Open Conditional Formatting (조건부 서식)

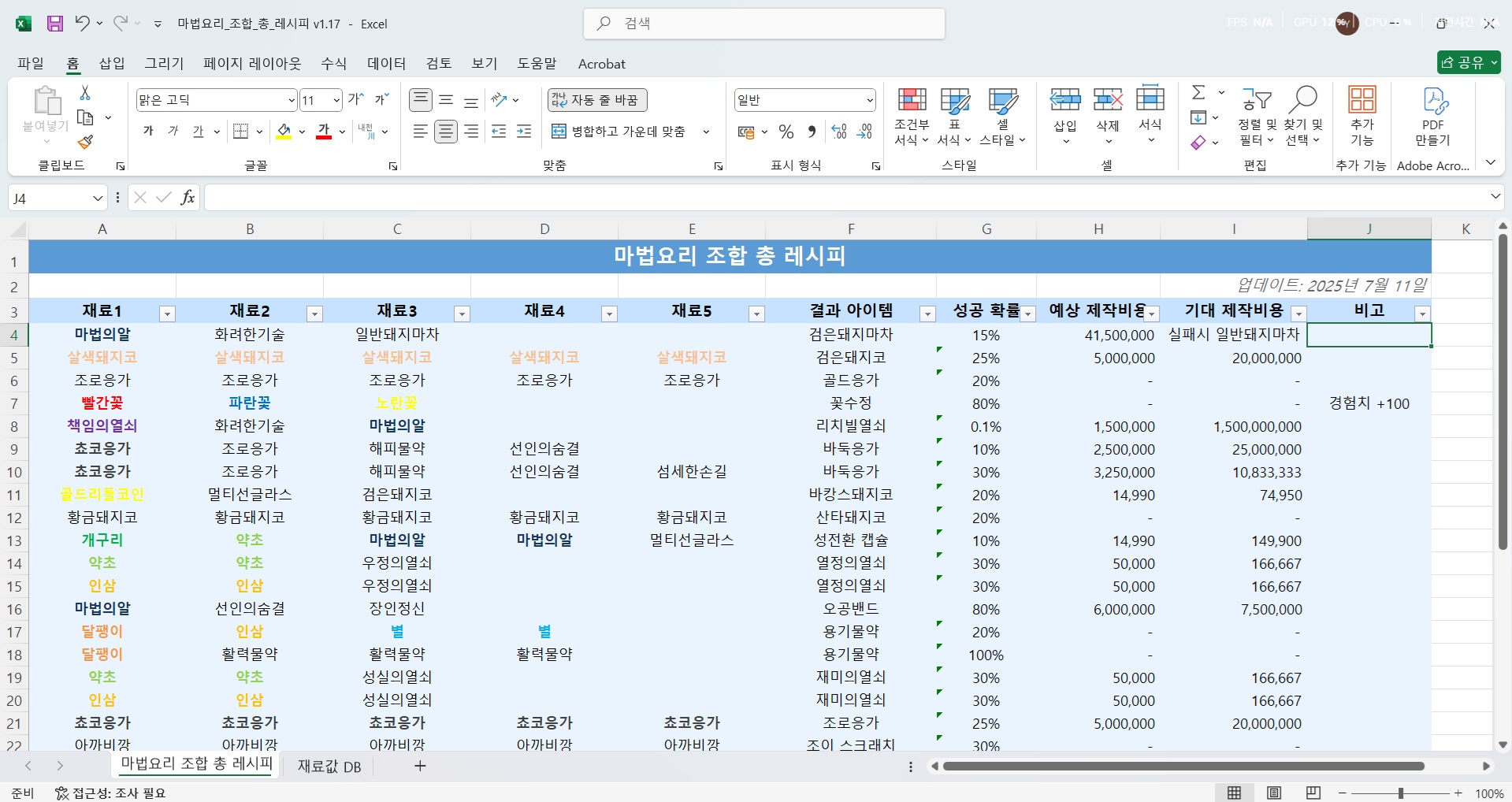tap(912, 117)
